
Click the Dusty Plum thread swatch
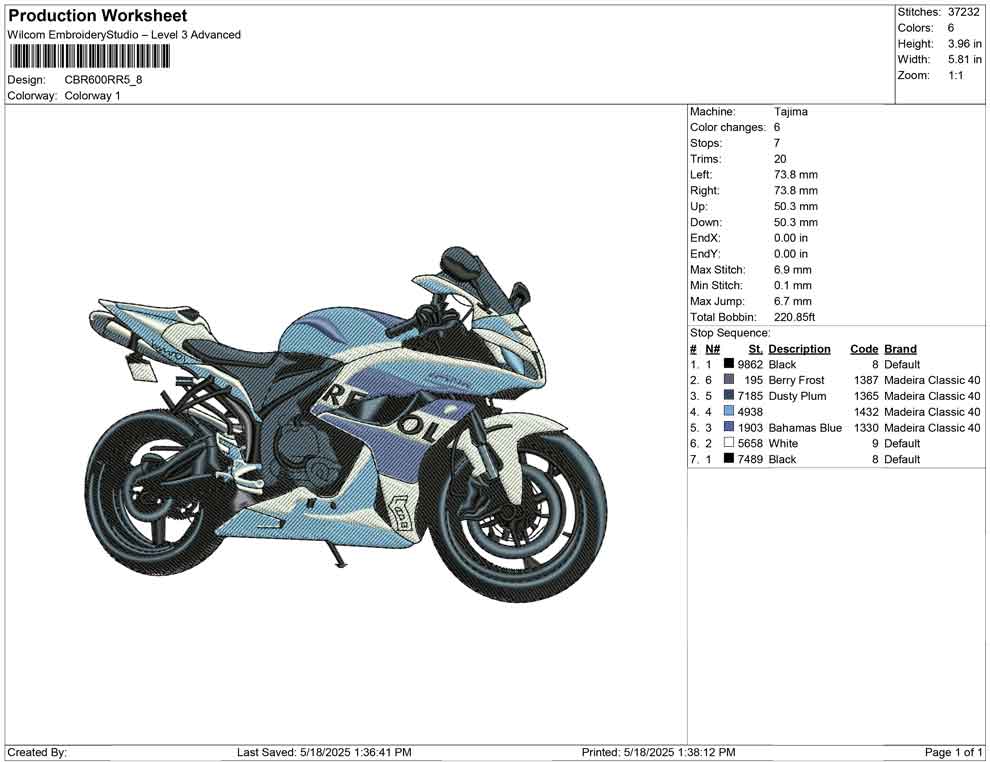pyautogui.click(x=729, y=396)
